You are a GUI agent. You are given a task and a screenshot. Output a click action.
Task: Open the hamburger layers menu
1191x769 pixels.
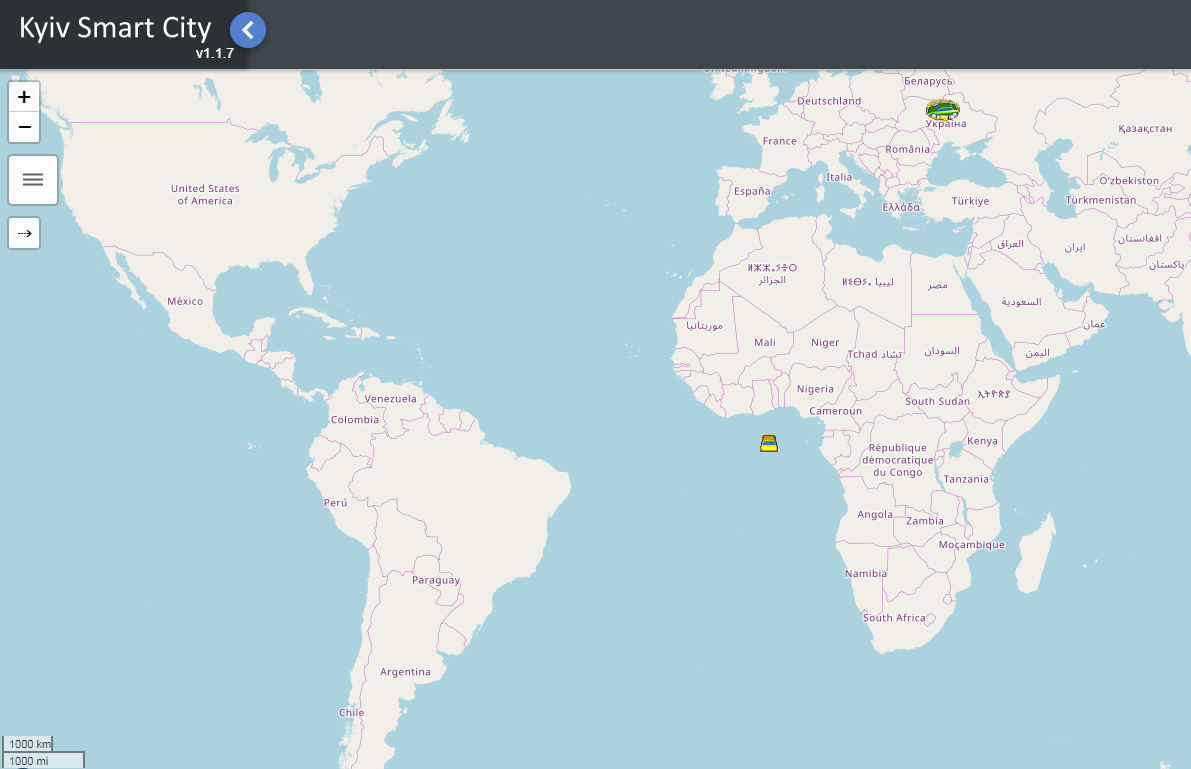click(33, 180)
